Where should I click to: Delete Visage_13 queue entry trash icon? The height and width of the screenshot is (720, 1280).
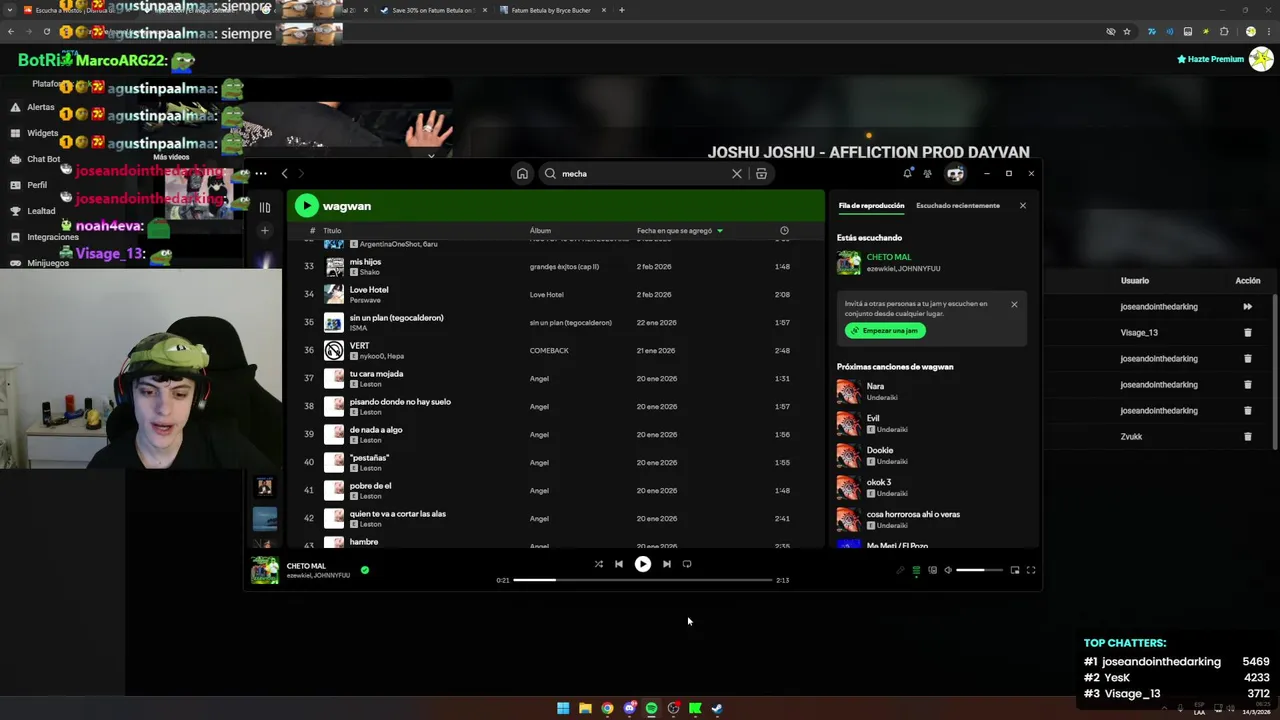tap(1247, 333)
